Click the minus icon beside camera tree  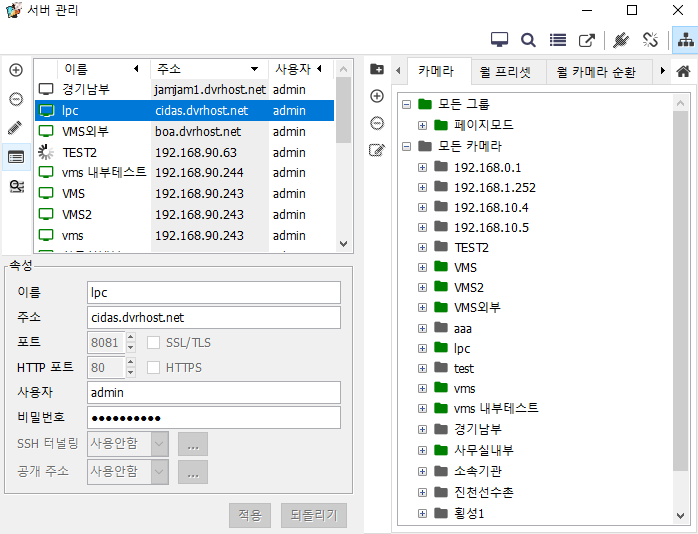pos(377,123)
